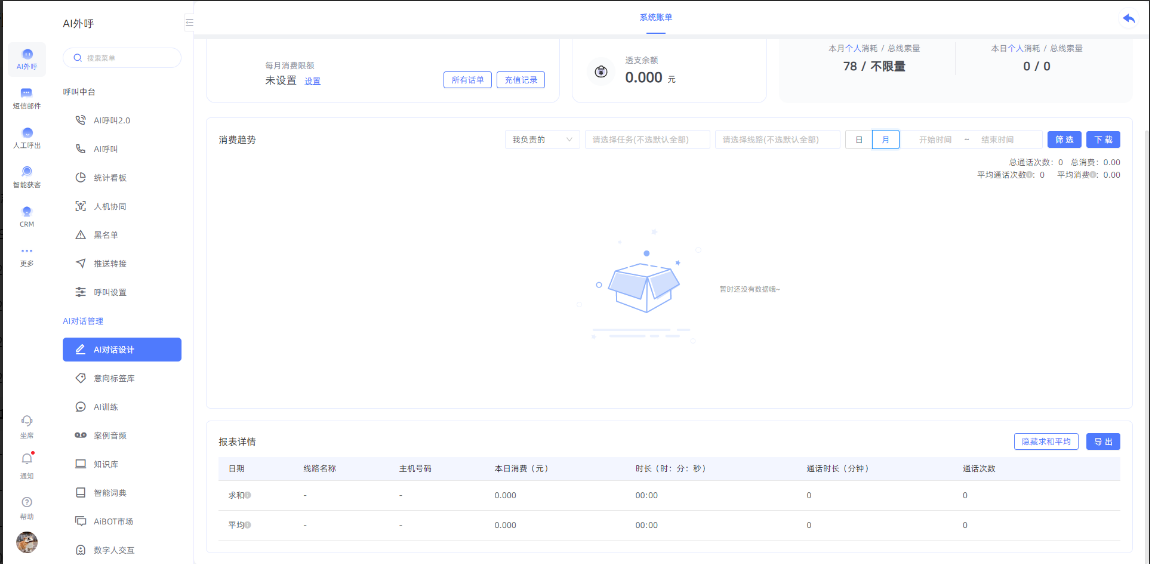The height and width of the screenshot is (564, 1150).
Task: Open 知识库 menu item in sidebar
Action: (x=106, y=465)
